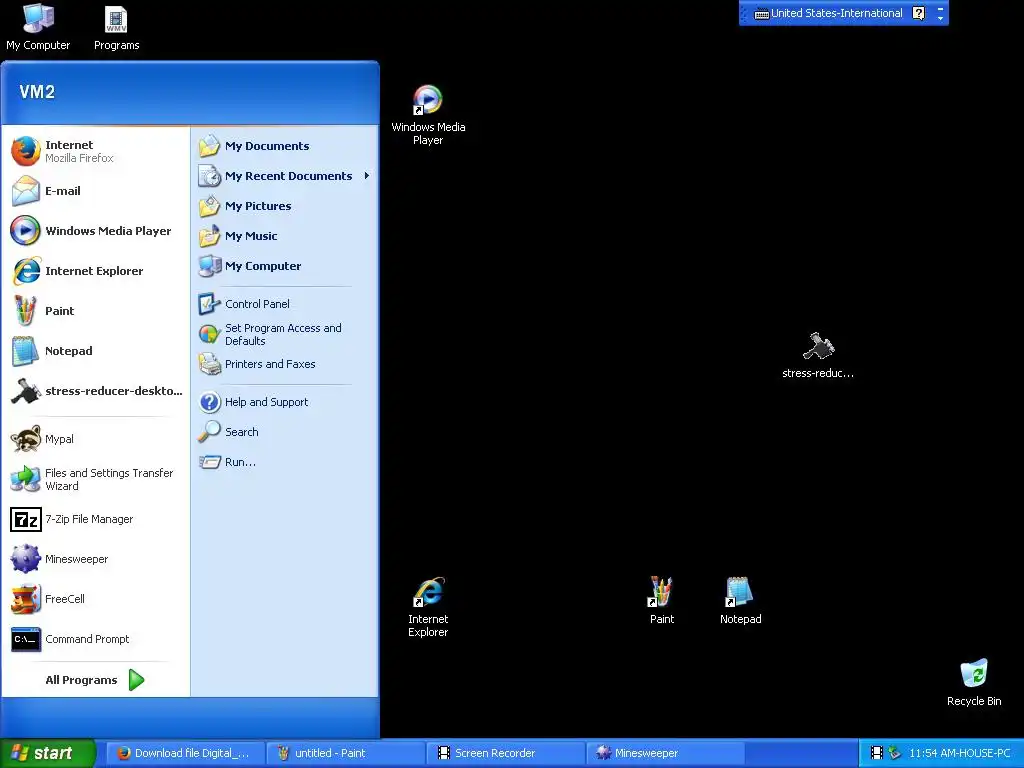Image resolution: width=1024 pixels, height=768 pixels.
Task: Select Notepad desktop shortcut
Action: (741, 600)
